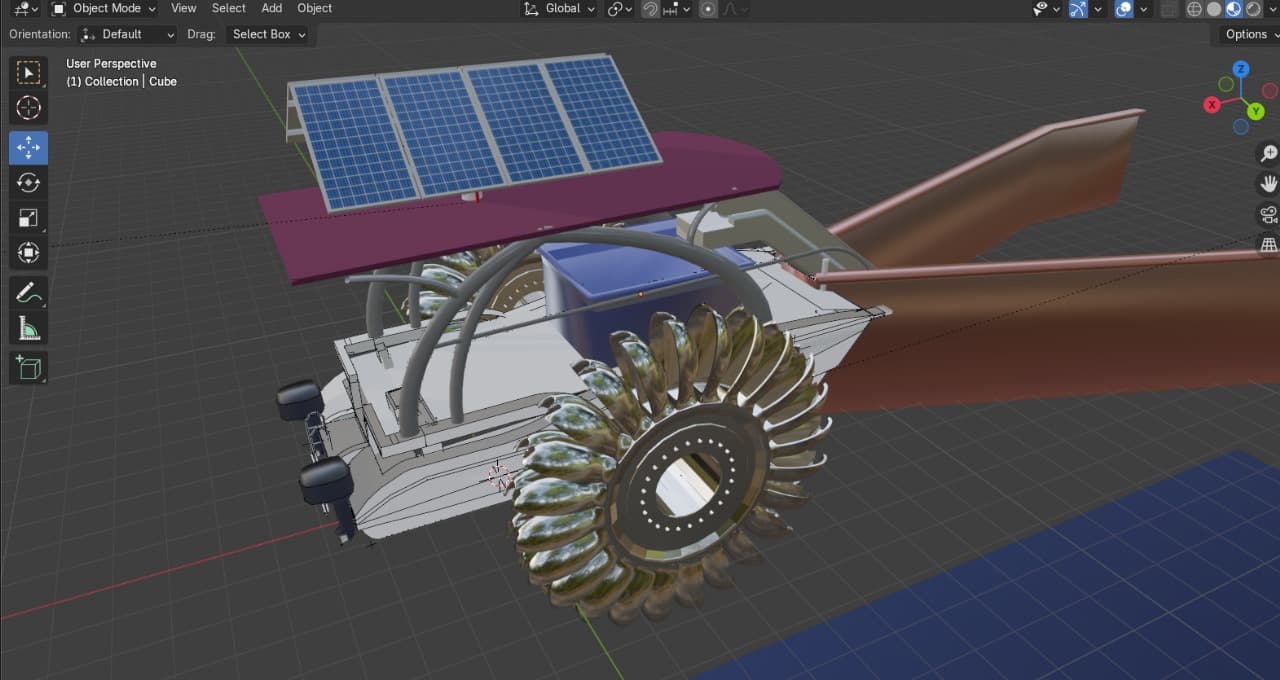Viewport: 1280px width, 680px height.
Task: Click the viewport zoom magnifier icon
Action: (x=1268, y=153)
